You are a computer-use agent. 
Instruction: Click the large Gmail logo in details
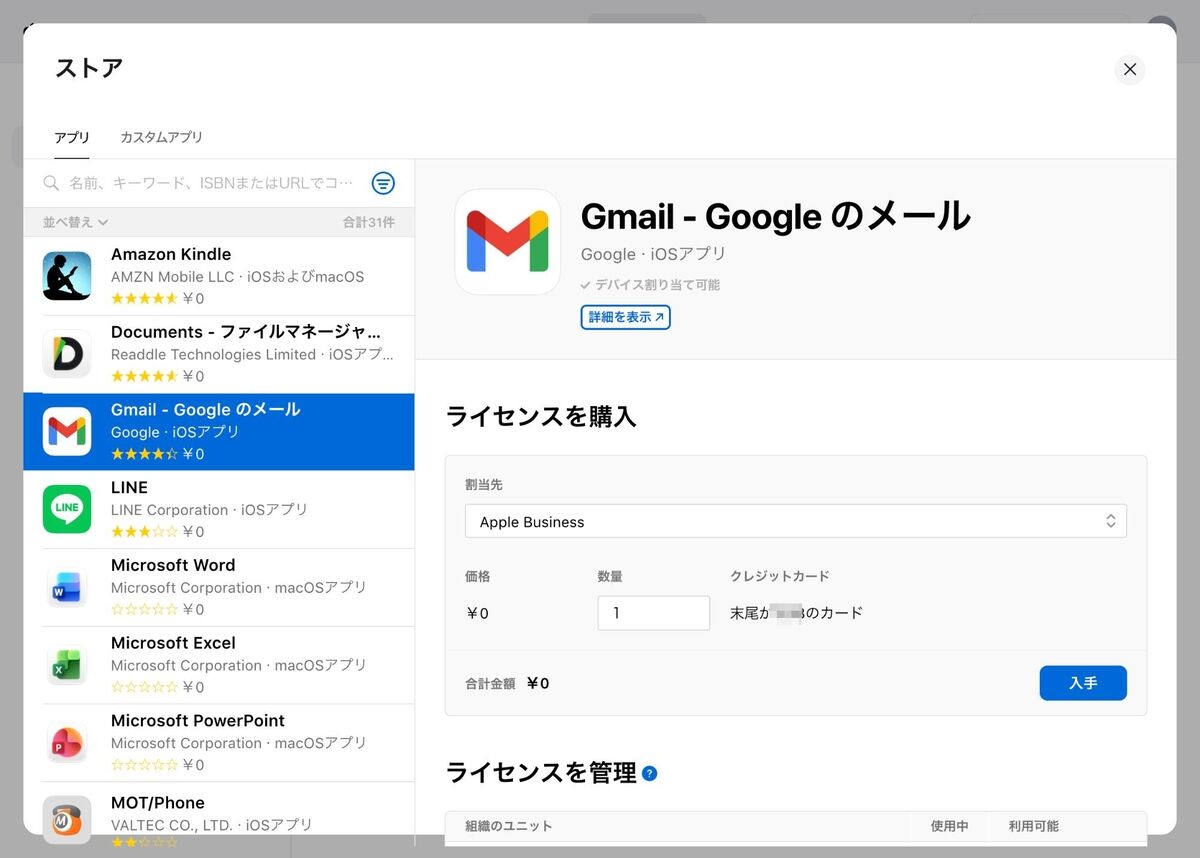[507, 242]
